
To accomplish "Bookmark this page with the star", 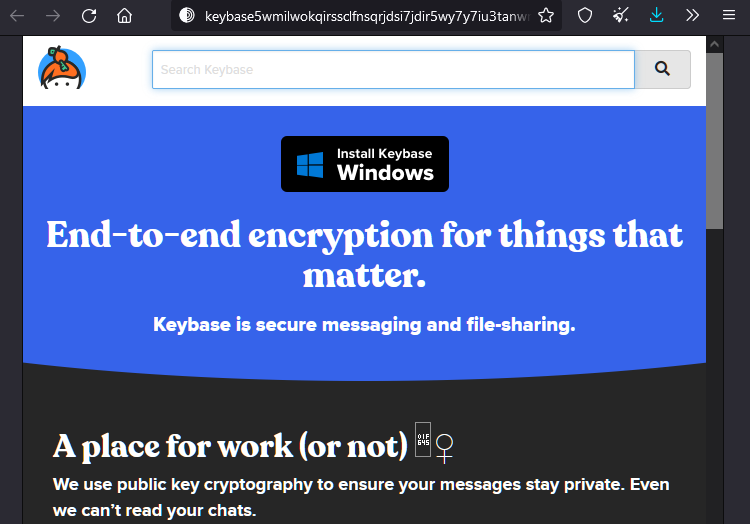I will coord(546,16).
